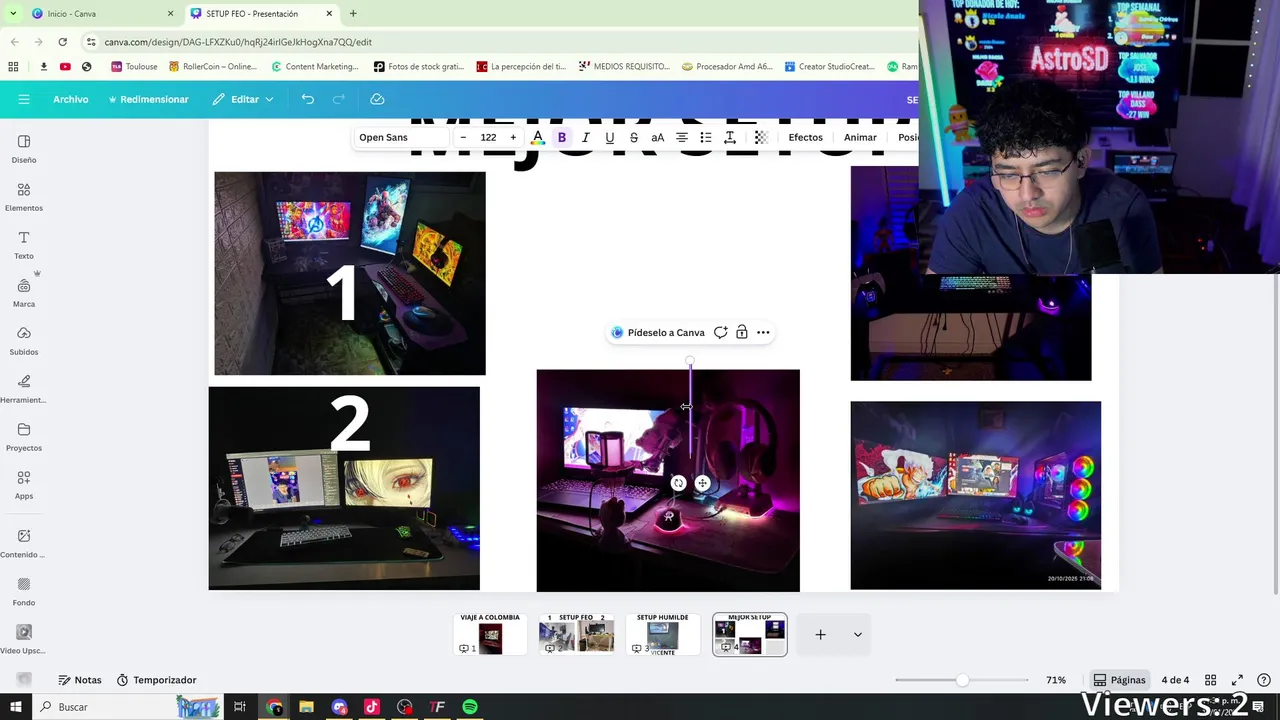
Task: Open the Proyectos sidebar panel
Action: click(24, 436)
